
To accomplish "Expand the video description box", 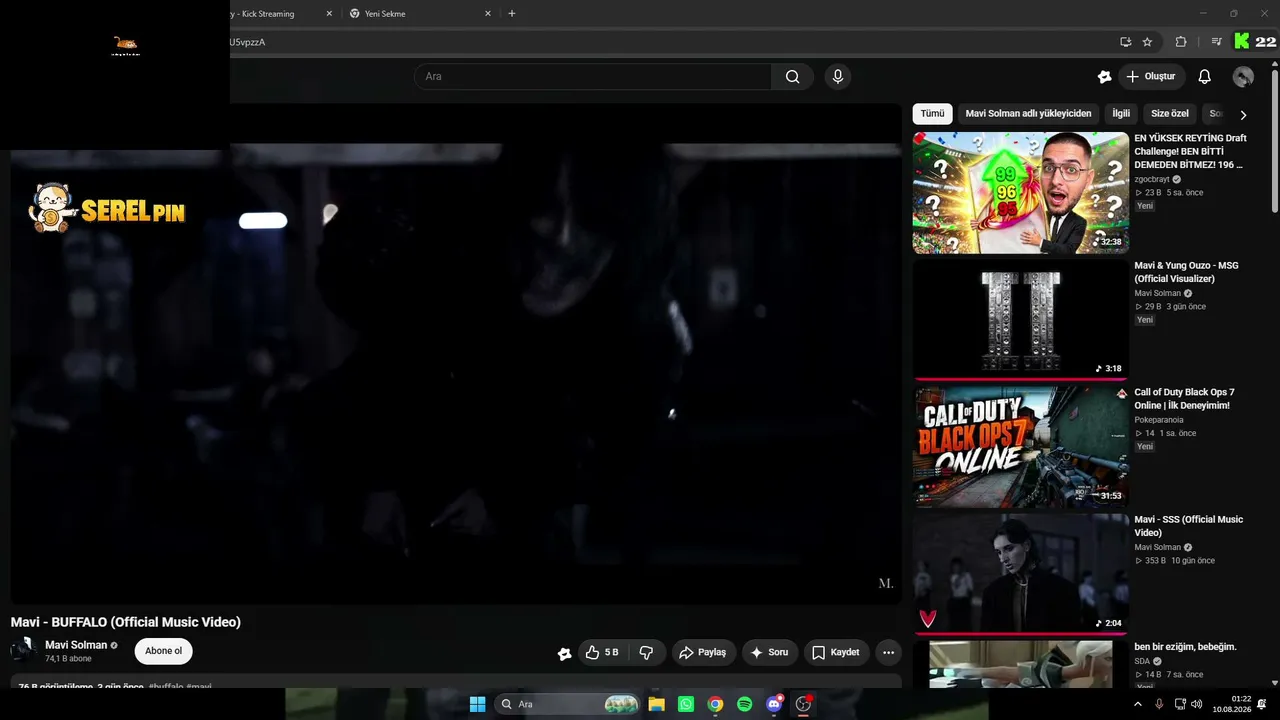I will (x=456, y=682).
